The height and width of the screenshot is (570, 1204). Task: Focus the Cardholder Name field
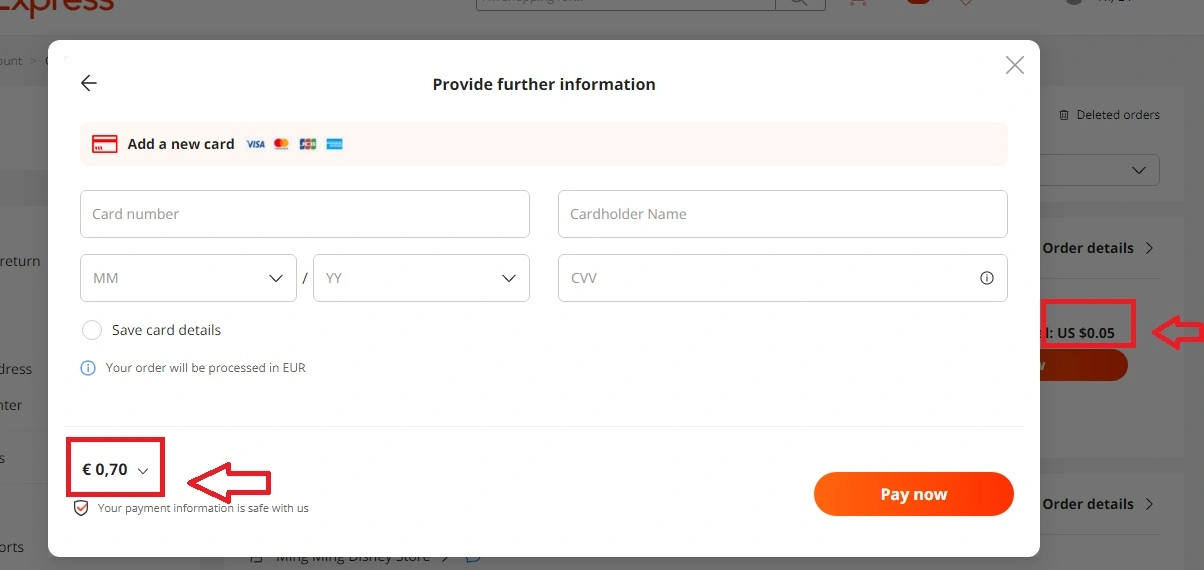(x=783, y=214)
